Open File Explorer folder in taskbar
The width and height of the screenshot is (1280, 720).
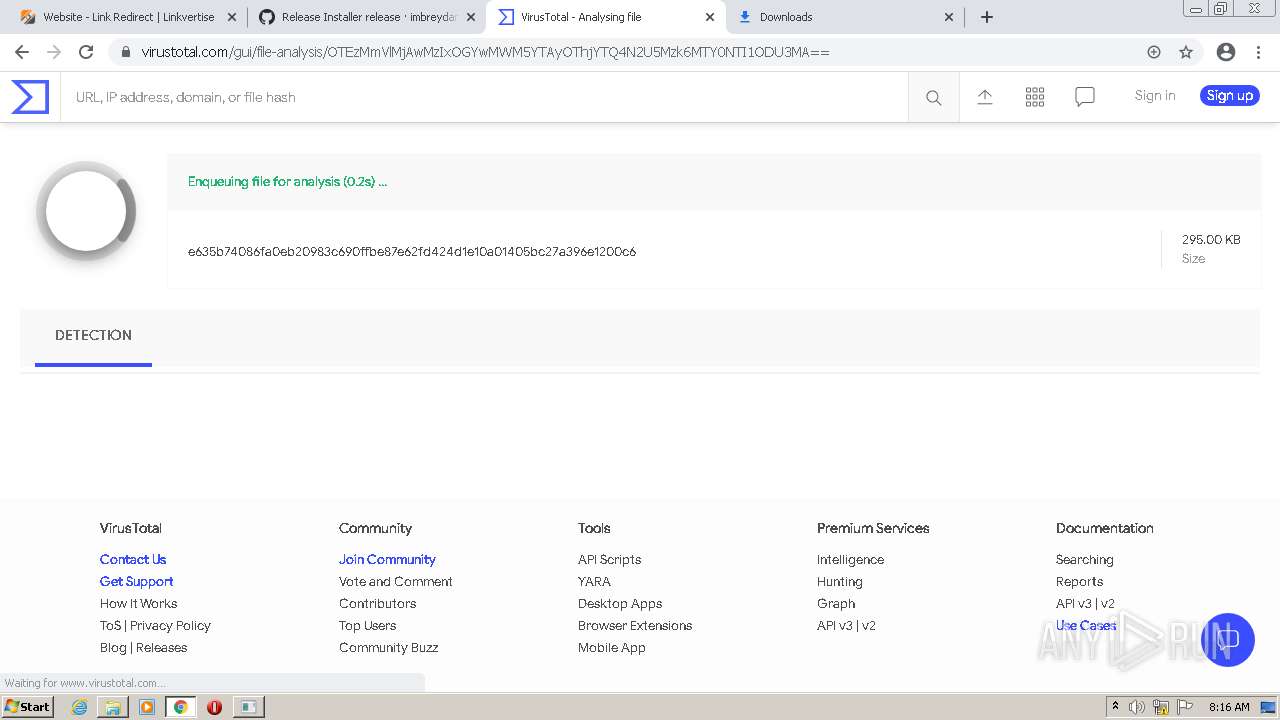click(x=113, y=707)
